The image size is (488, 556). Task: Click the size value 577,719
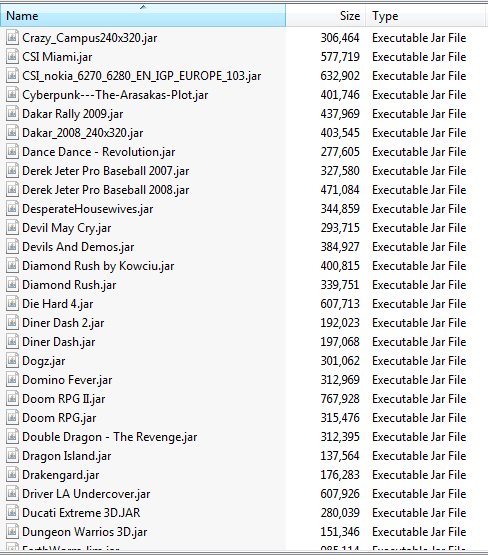pyautogui.click(x=340, y=57)
